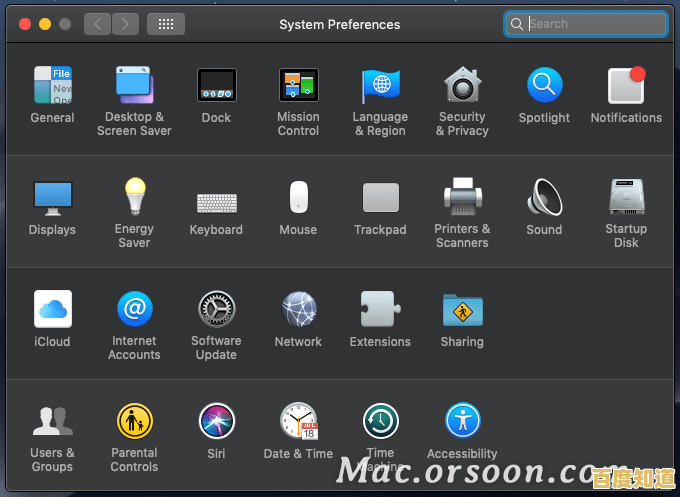Open Keyboard preferences
Viewport: 680px width, 497px height.
(216, 200)
